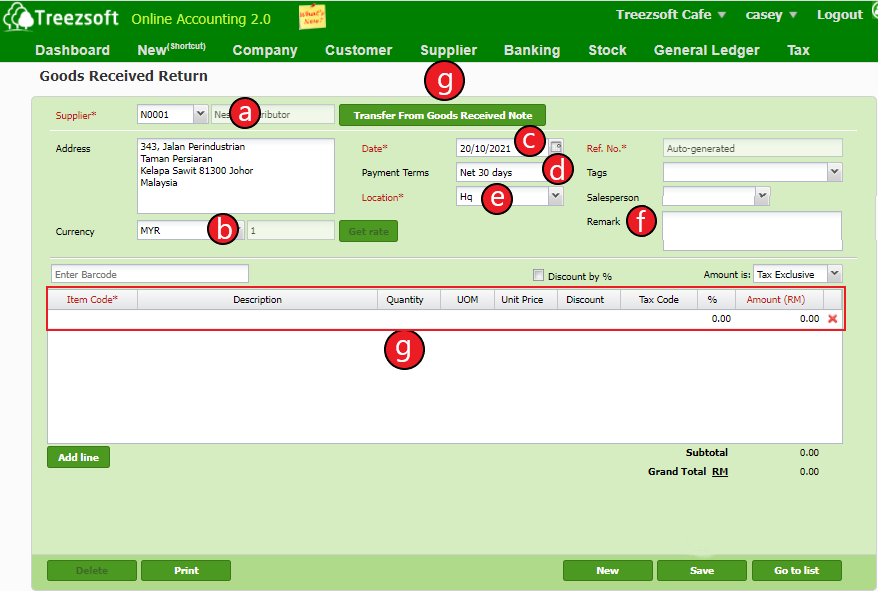Screen dimensions: 878x591
Task: Expand the Treezsoft Cafe company menu
Action: coord(671,15)
